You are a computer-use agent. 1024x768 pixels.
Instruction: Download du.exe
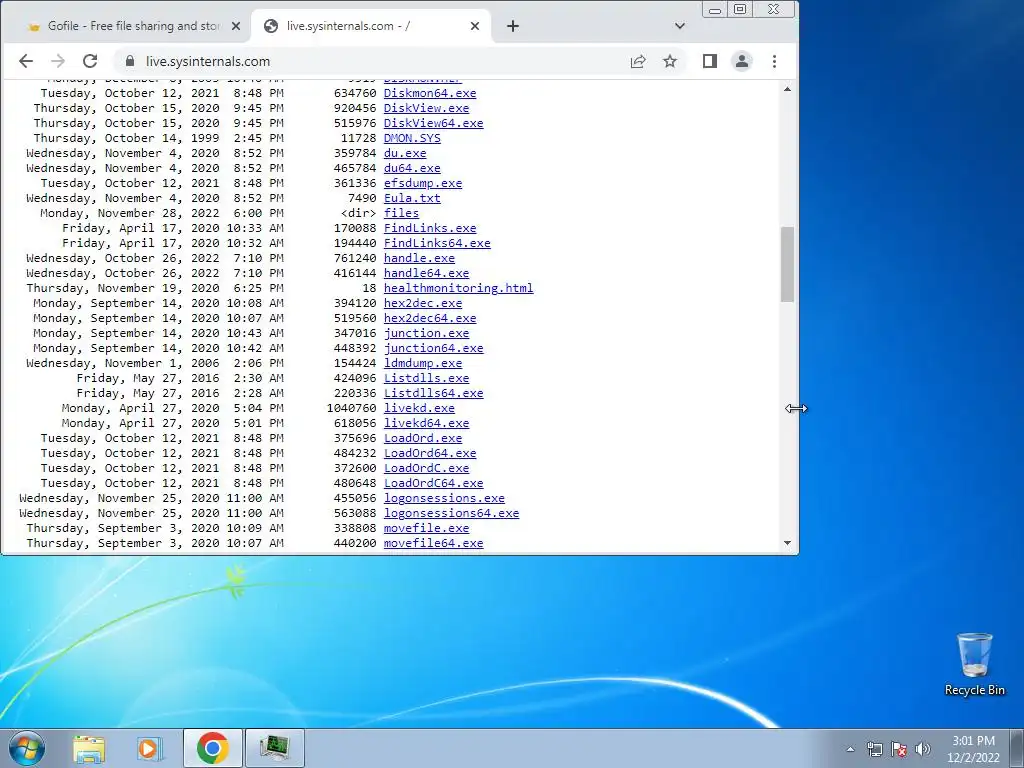[405, 153]
